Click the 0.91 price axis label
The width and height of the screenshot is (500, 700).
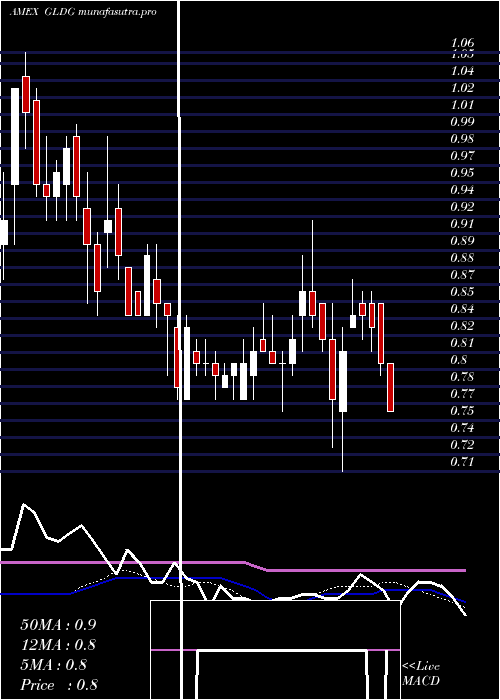(462, 224)
